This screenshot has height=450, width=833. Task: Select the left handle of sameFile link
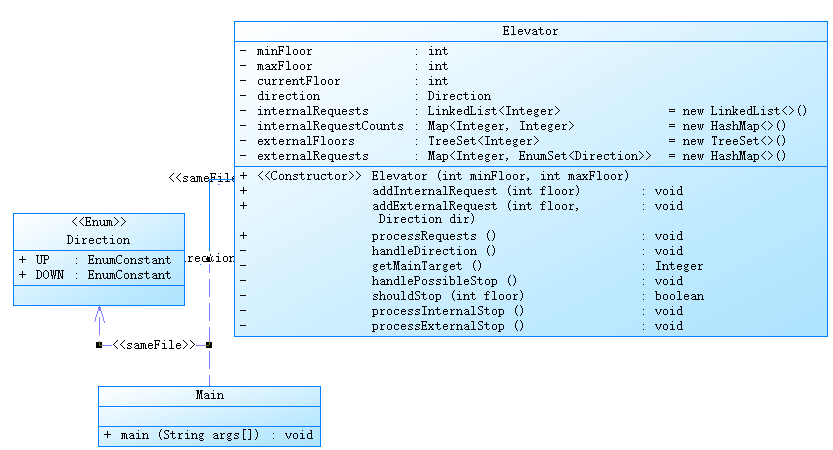click(99, 345)
